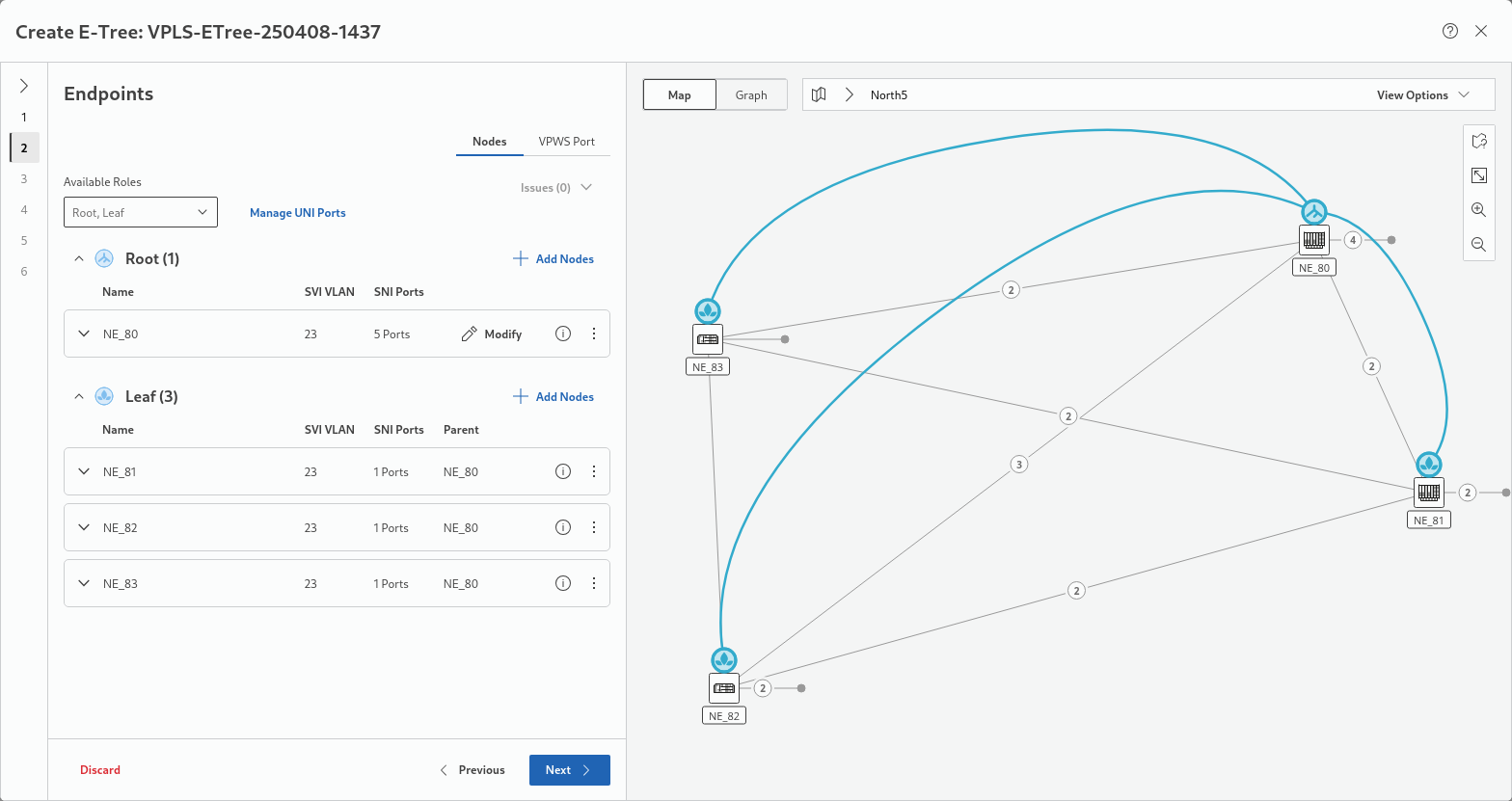
Task: Open the View Options dropdown
Action: tap(1422, 94)
